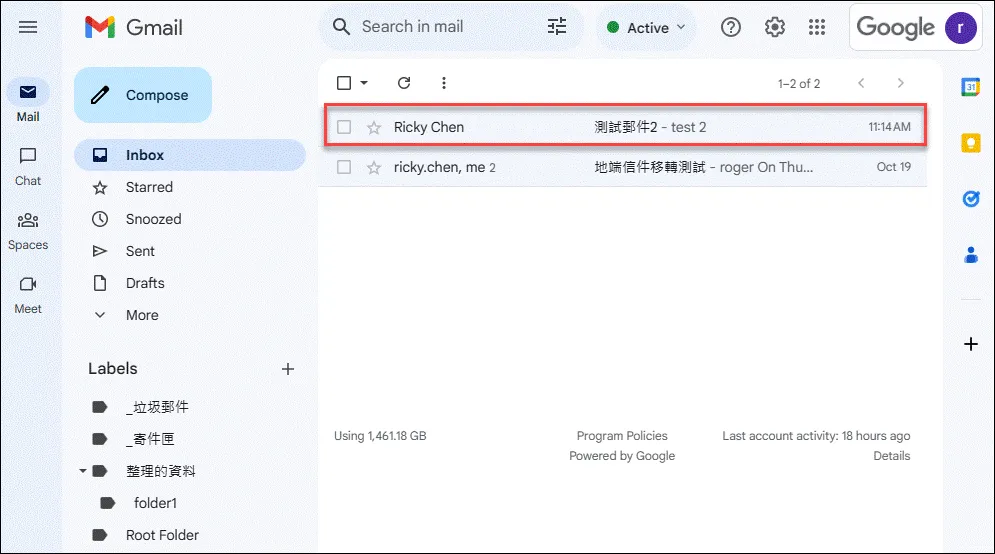Focus the Search in mail field
This screenshot has width=995, height=554.
pyautogui.click(x=449, y=27)
